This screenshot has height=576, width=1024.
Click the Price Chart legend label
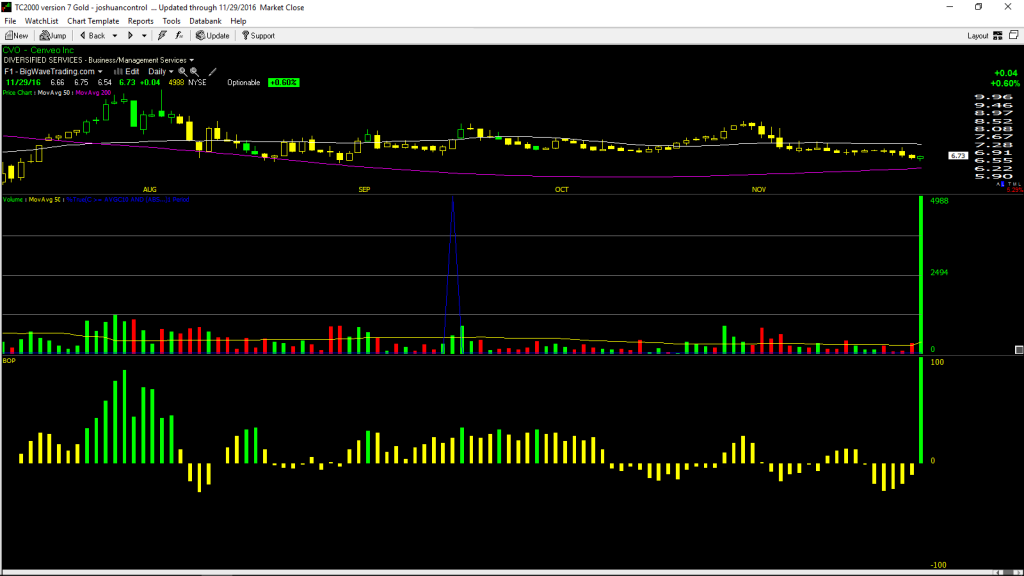(17, 93)
